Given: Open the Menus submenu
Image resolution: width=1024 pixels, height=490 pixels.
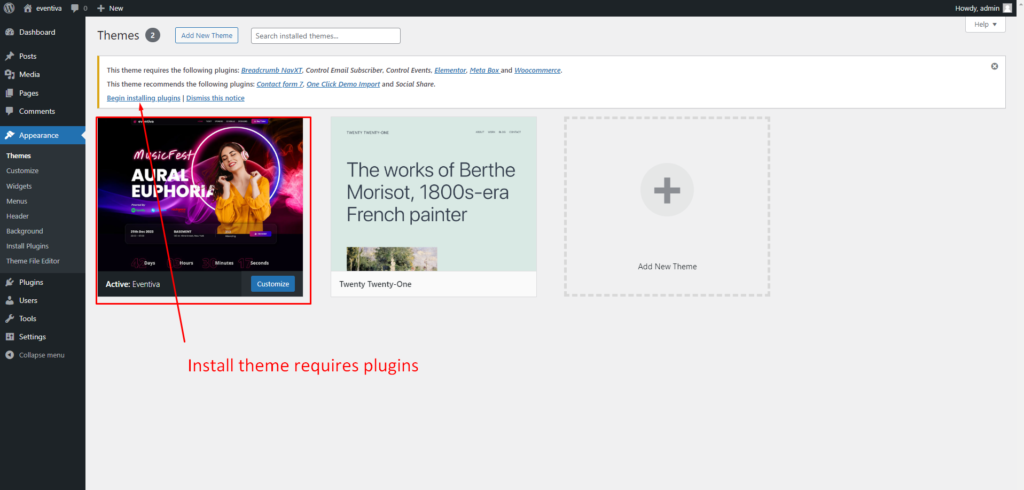Looking at the screenshot, I should click(x=17, y=201).
